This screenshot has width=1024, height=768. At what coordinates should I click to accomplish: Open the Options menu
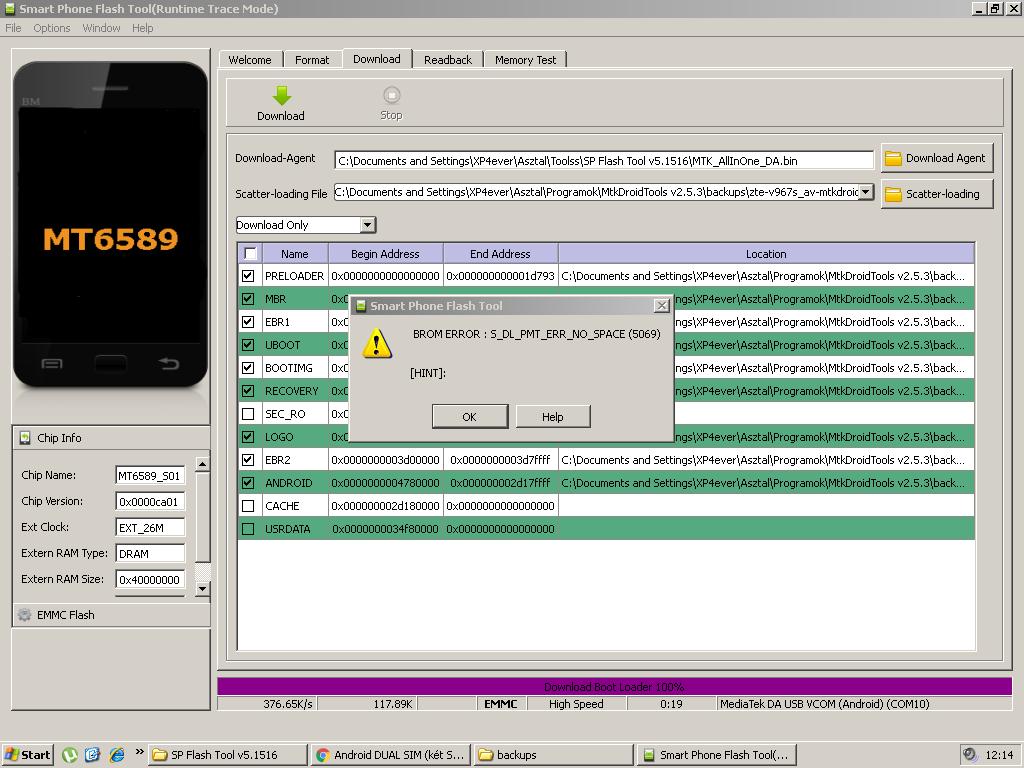(52, 28)
